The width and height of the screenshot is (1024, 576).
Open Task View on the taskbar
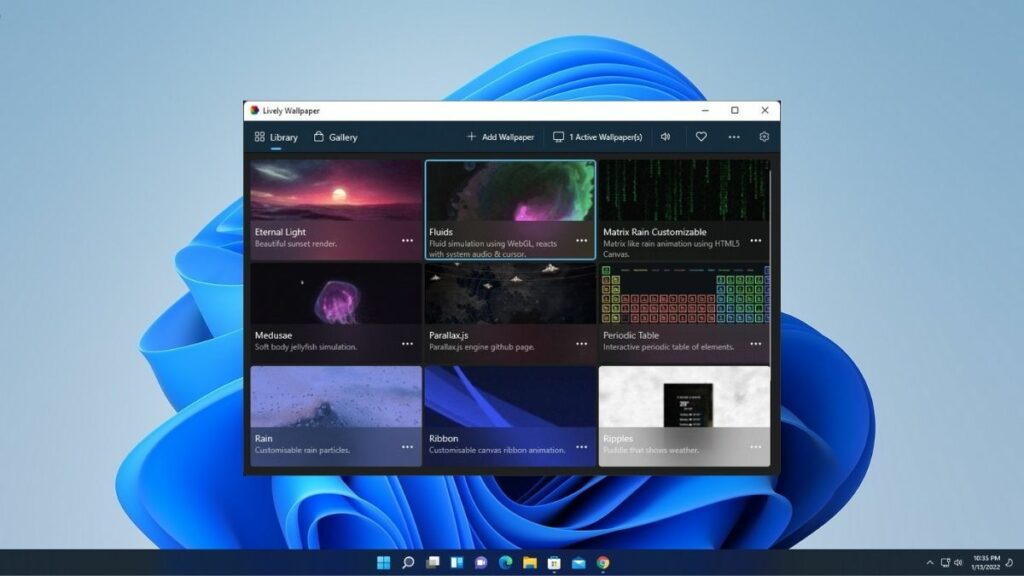(x=432, y=563)
